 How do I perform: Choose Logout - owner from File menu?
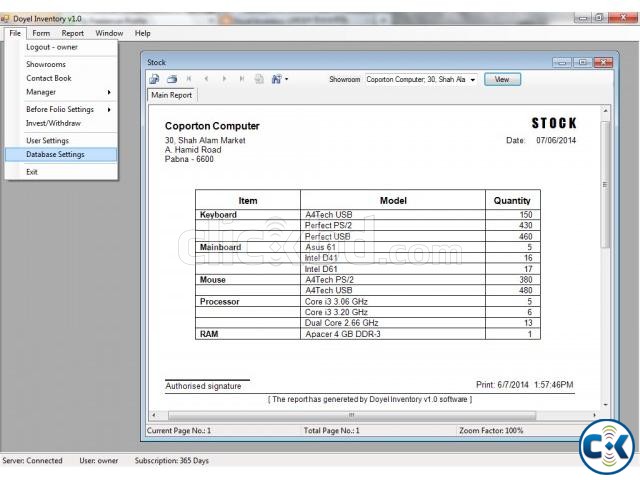tap(61, 47)
